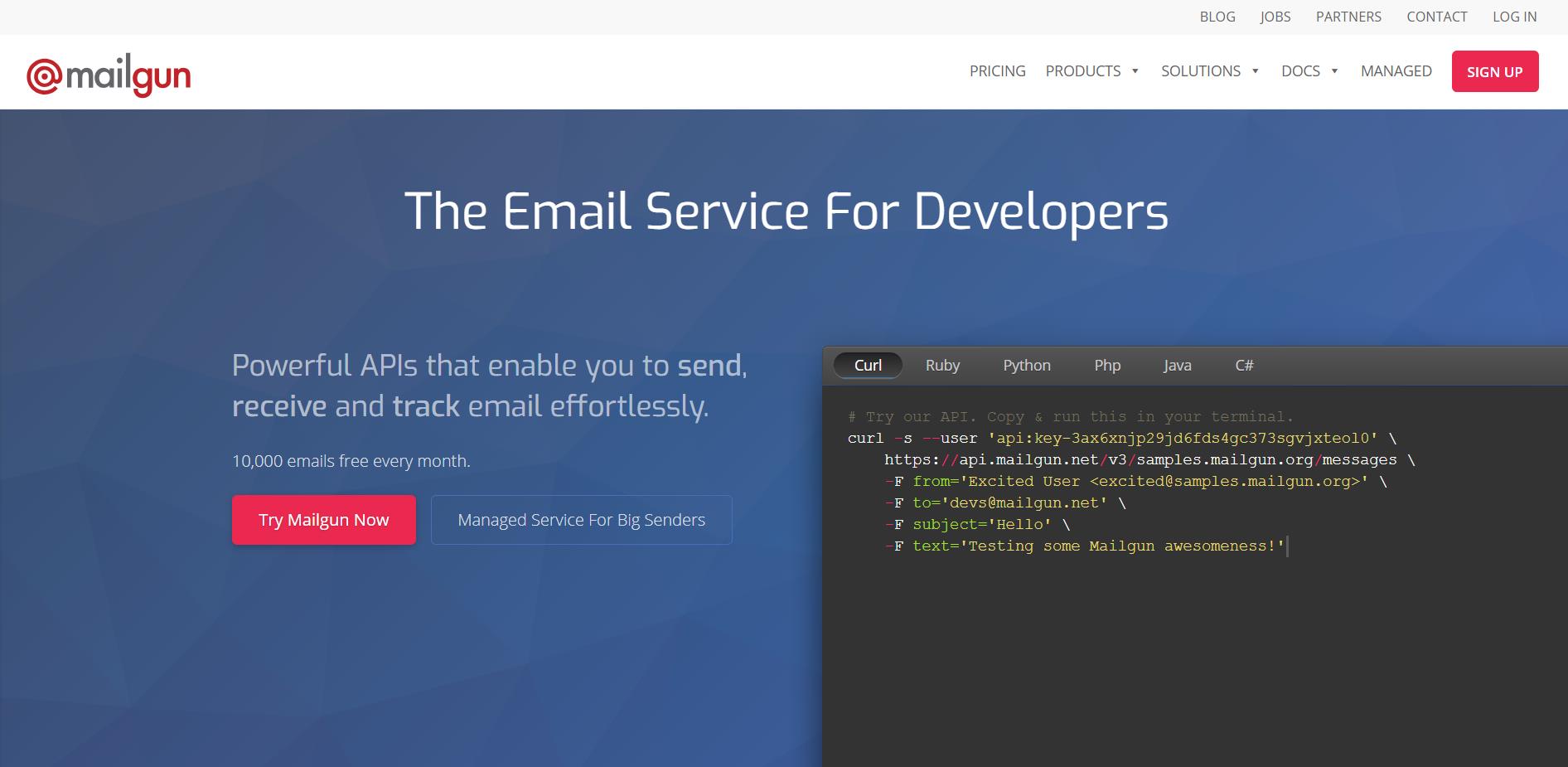Click the text='Testing some Mailgun awesomeness!' line
This screenshot has height=767, width=1568.
point(1085,546)
